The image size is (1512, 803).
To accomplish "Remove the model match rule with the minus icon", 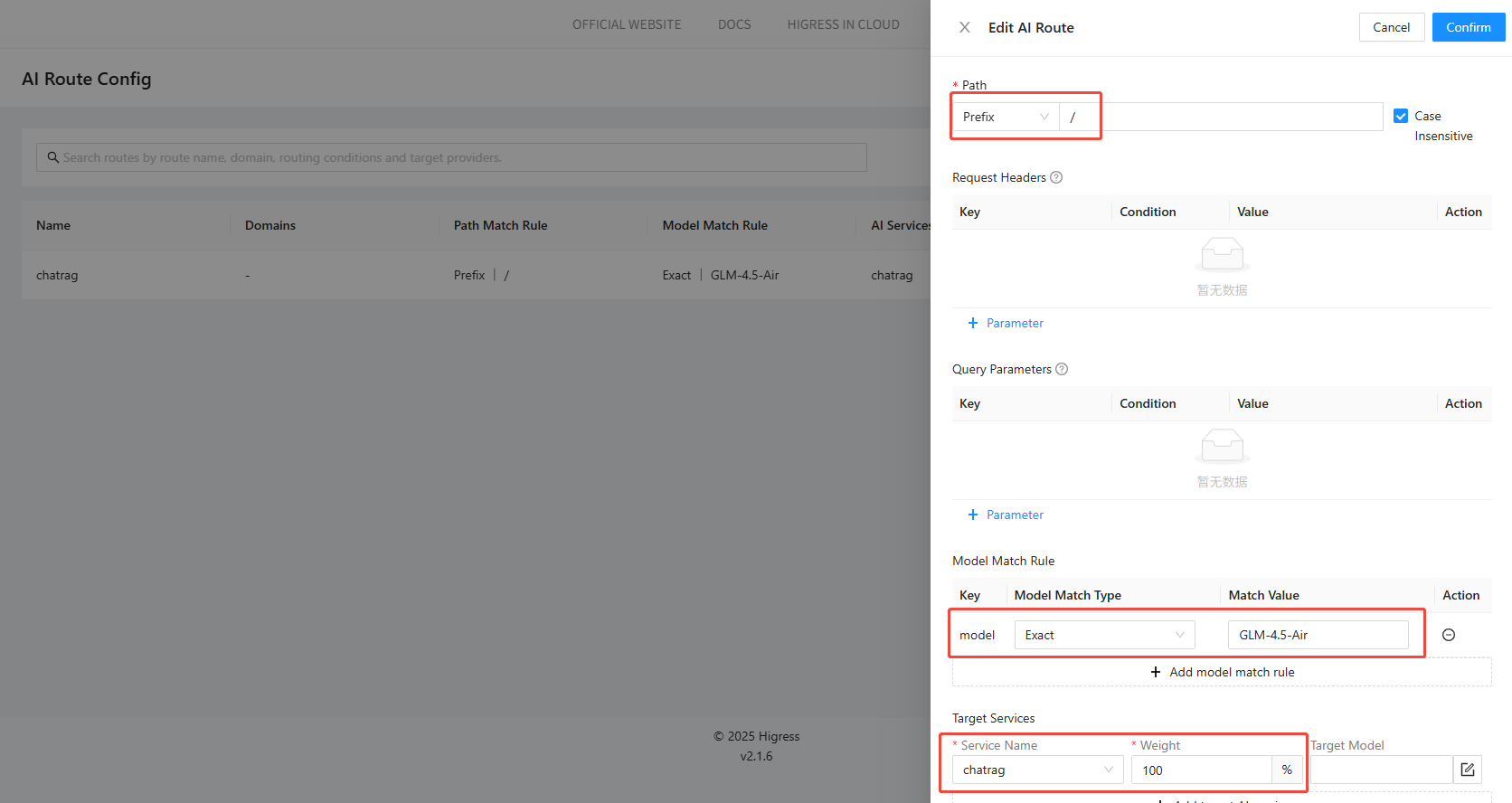I will tap(1449, 635).
